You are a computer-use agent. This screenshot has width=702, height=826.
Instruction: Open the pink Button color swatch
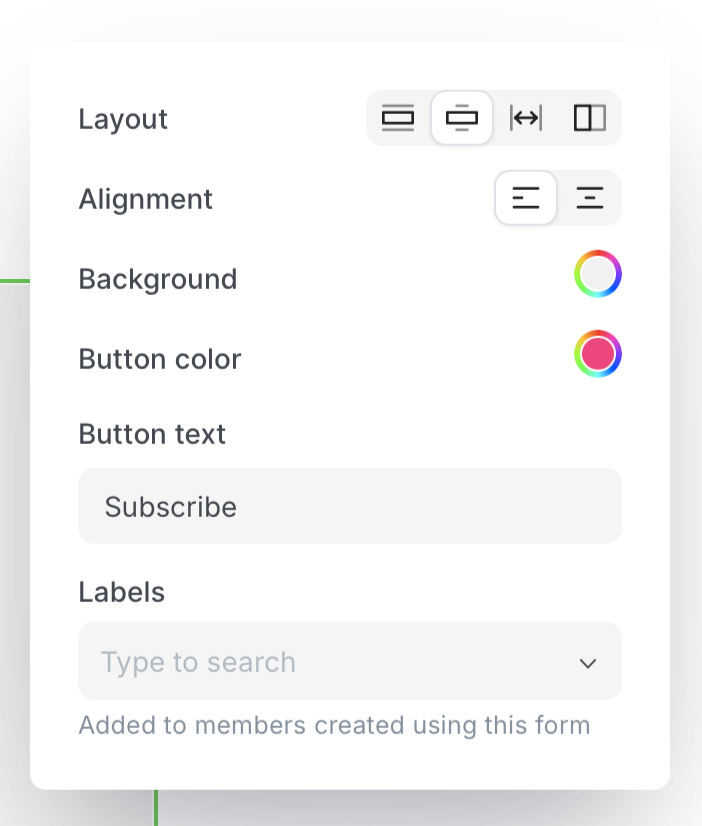tap(598, 354)
